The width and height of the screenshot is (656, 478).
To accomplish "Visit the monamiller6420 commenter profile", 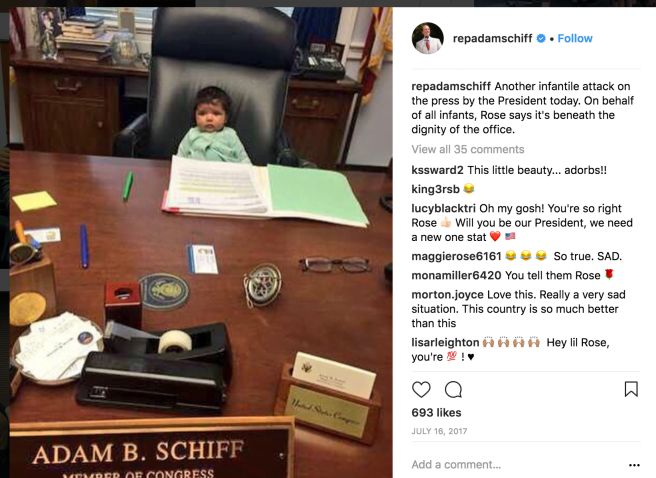I will (x=456, y=275).
